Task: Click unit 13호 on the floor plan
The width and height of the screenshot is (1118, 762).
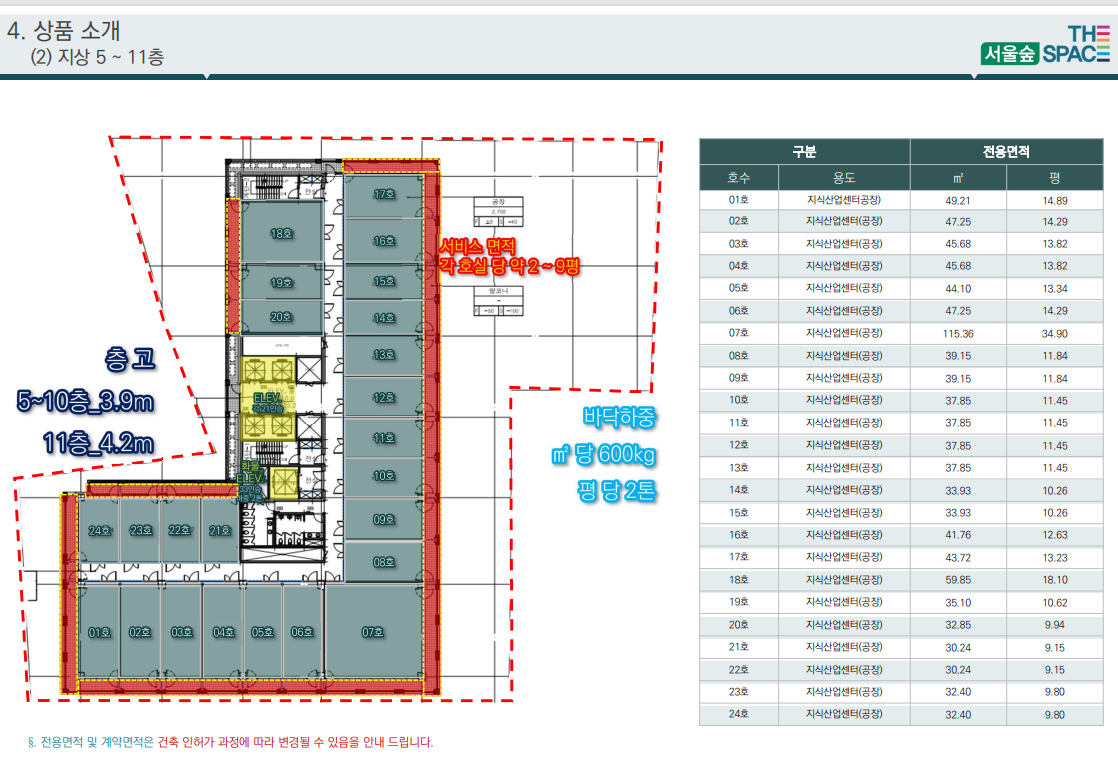Action: (384, 354)
